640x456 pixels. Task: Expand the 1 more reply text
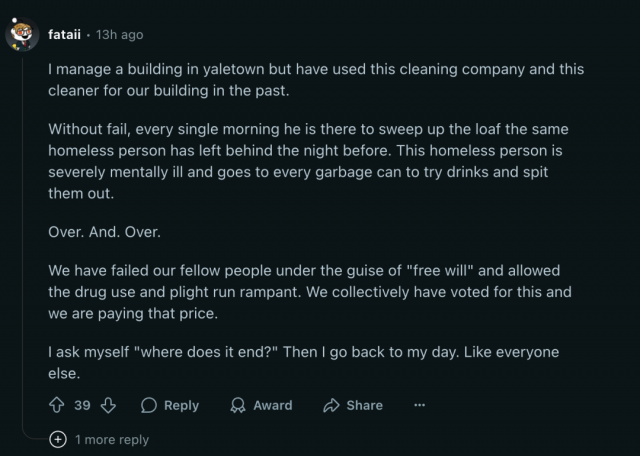[x=112, y=440]
